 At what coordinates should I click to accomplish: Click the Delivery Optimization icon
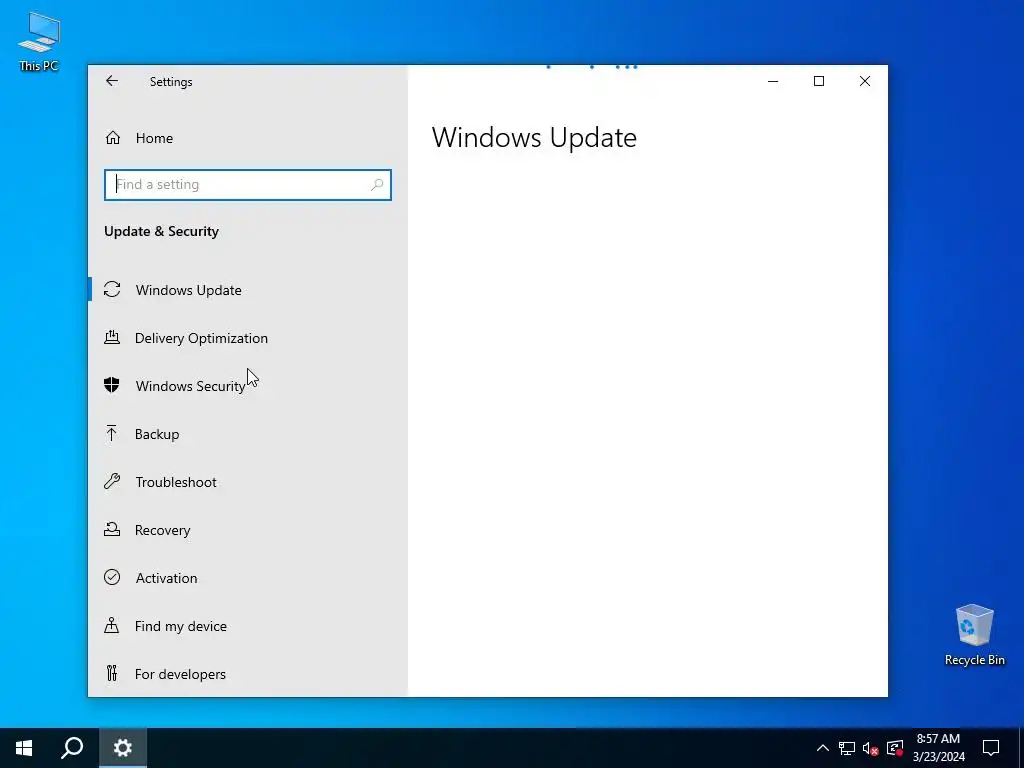[112, 337]
